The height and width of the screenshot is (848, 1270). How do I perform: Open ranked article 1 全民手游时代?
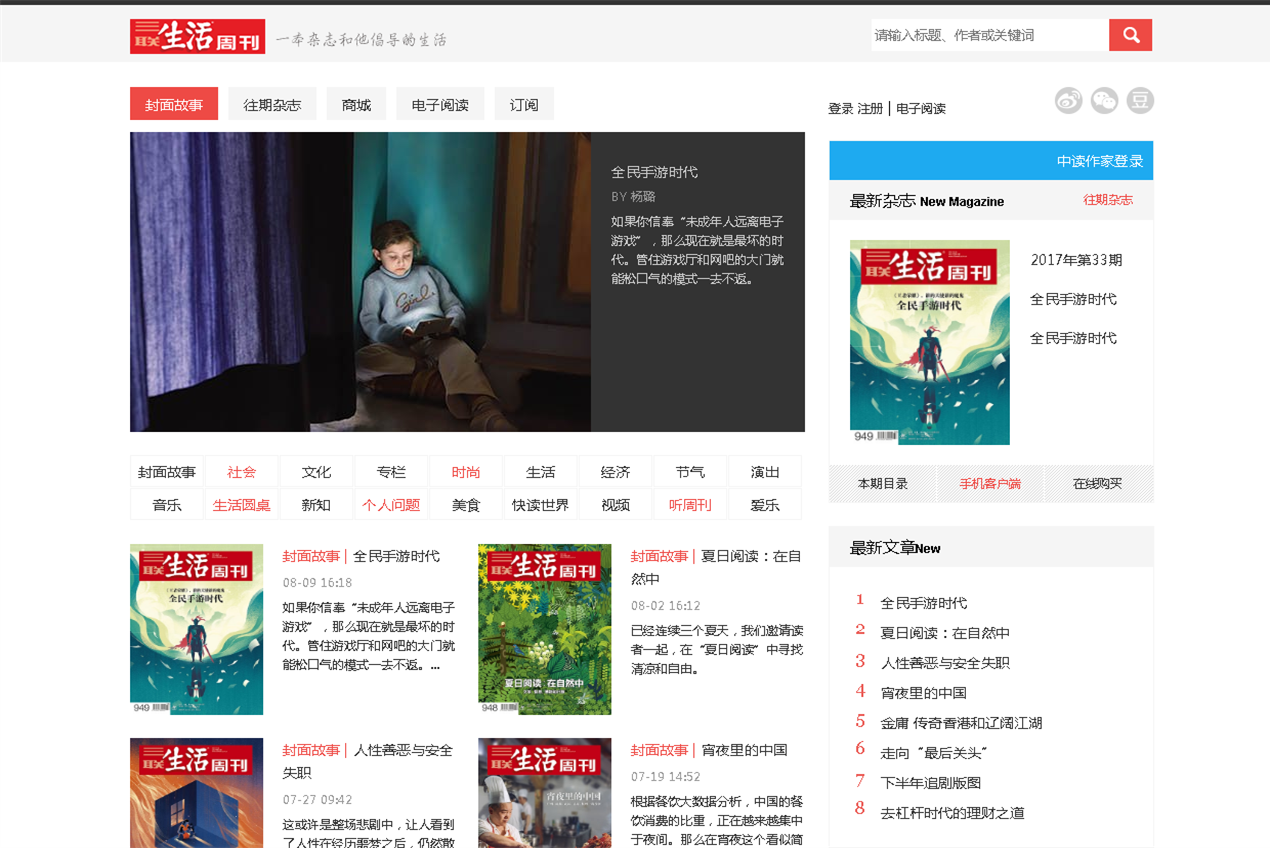coord(924,603)
